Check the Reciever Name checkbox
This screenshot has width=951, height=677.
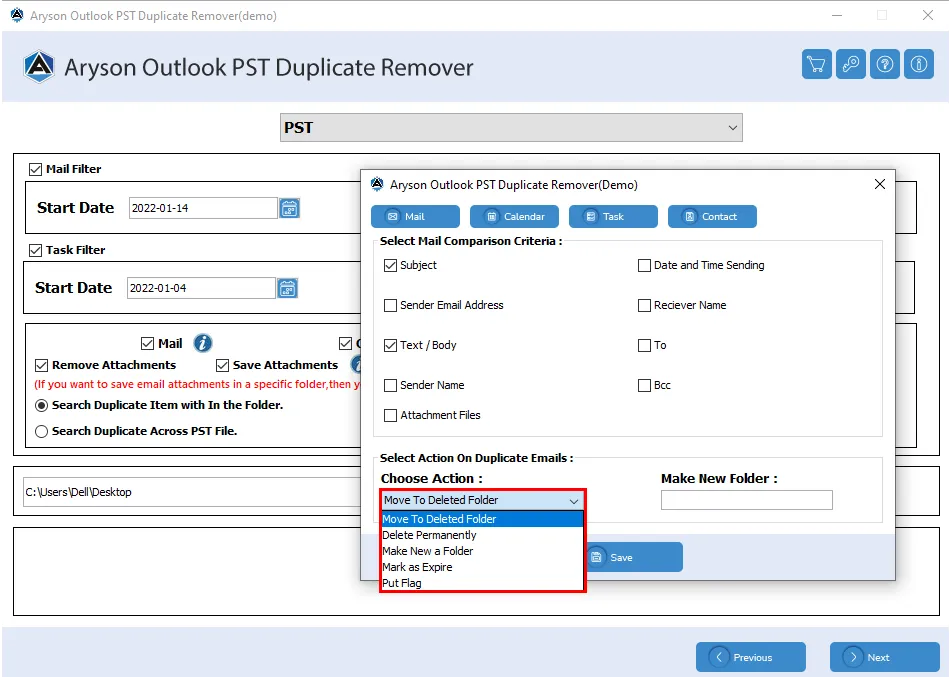click(644, 305)
